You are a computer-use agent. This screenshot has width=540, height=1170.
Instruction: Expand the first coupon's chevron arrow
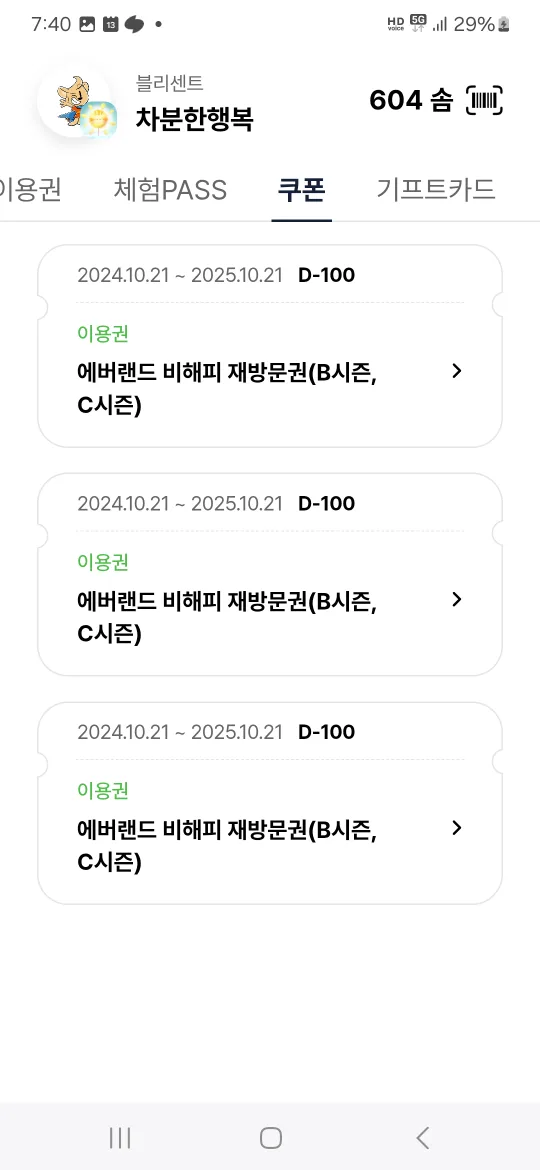click(x=457, y=371)
